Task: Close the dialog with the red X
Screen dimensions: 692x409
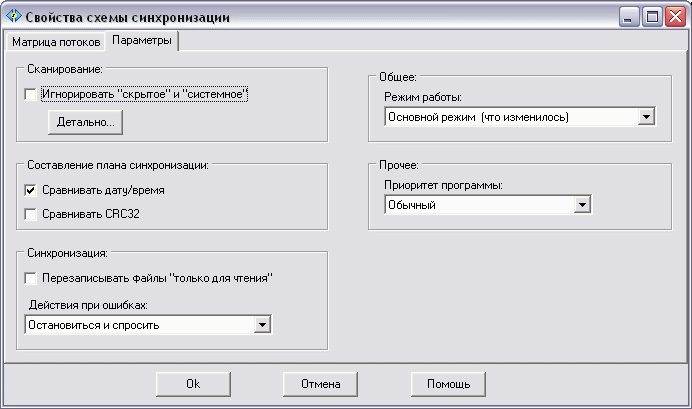Action: pyautogui.click(x=674, y=17)
